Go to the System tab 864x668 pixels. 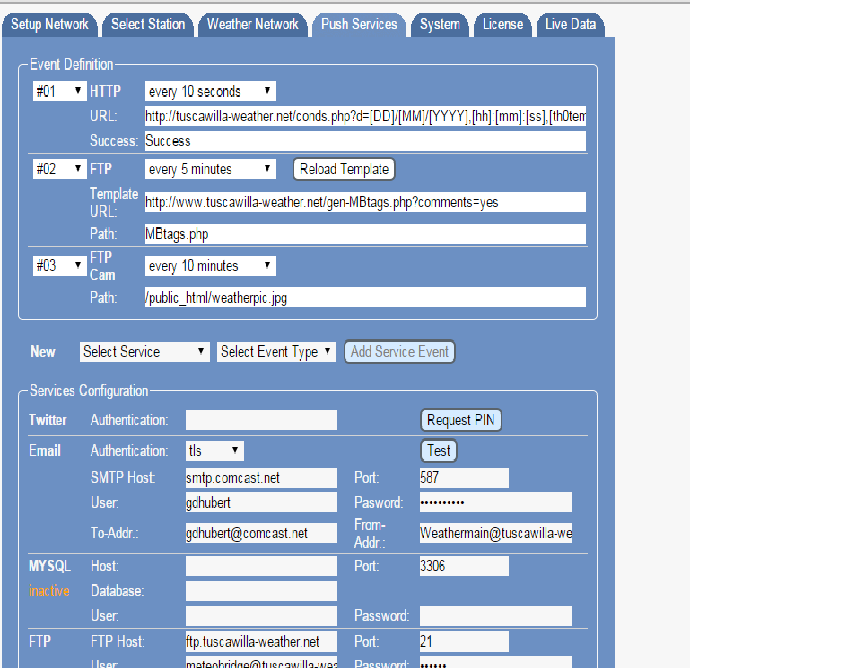tap(439, 24)
